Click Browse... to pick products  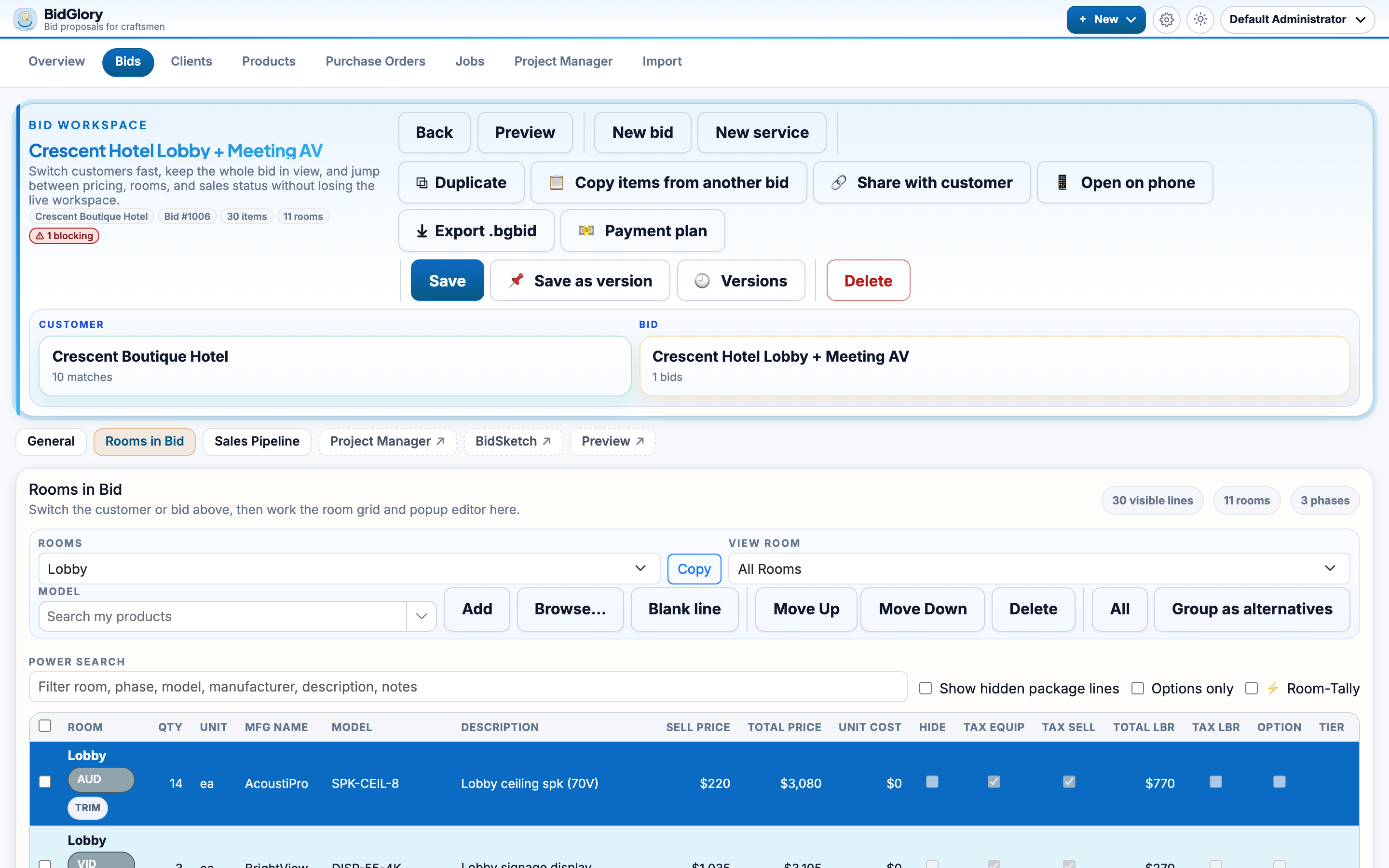click(571, 609)
